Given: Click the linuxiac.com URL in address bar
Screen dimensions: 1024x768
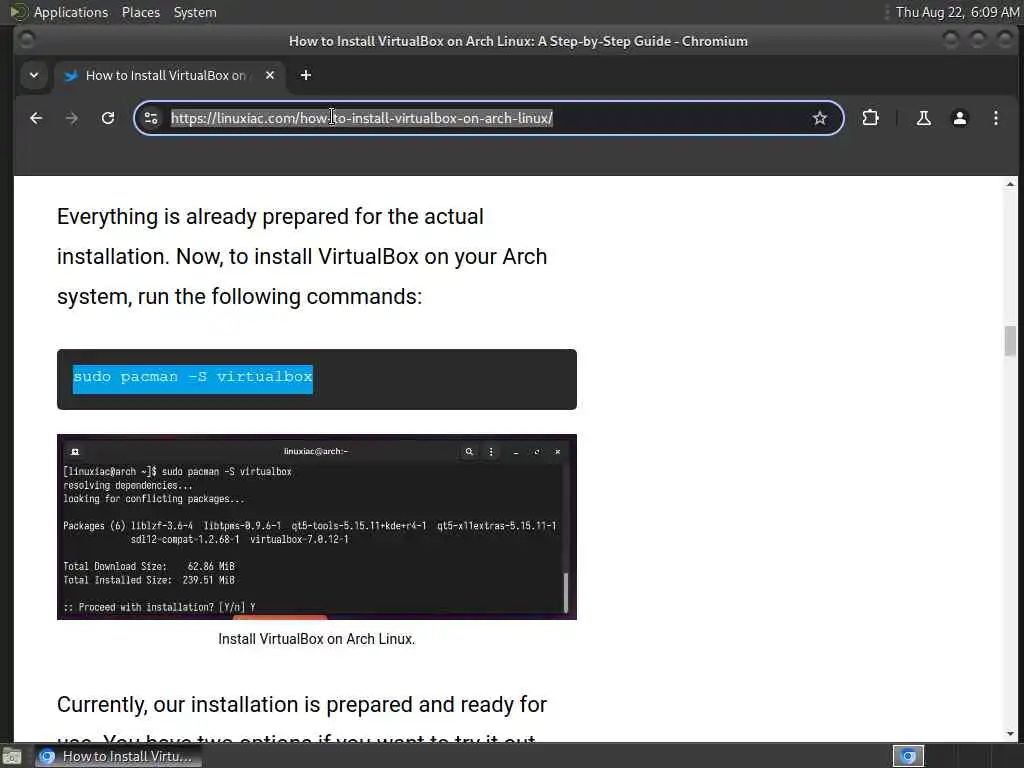Looking at the screenshot, I should click(362, 118).
